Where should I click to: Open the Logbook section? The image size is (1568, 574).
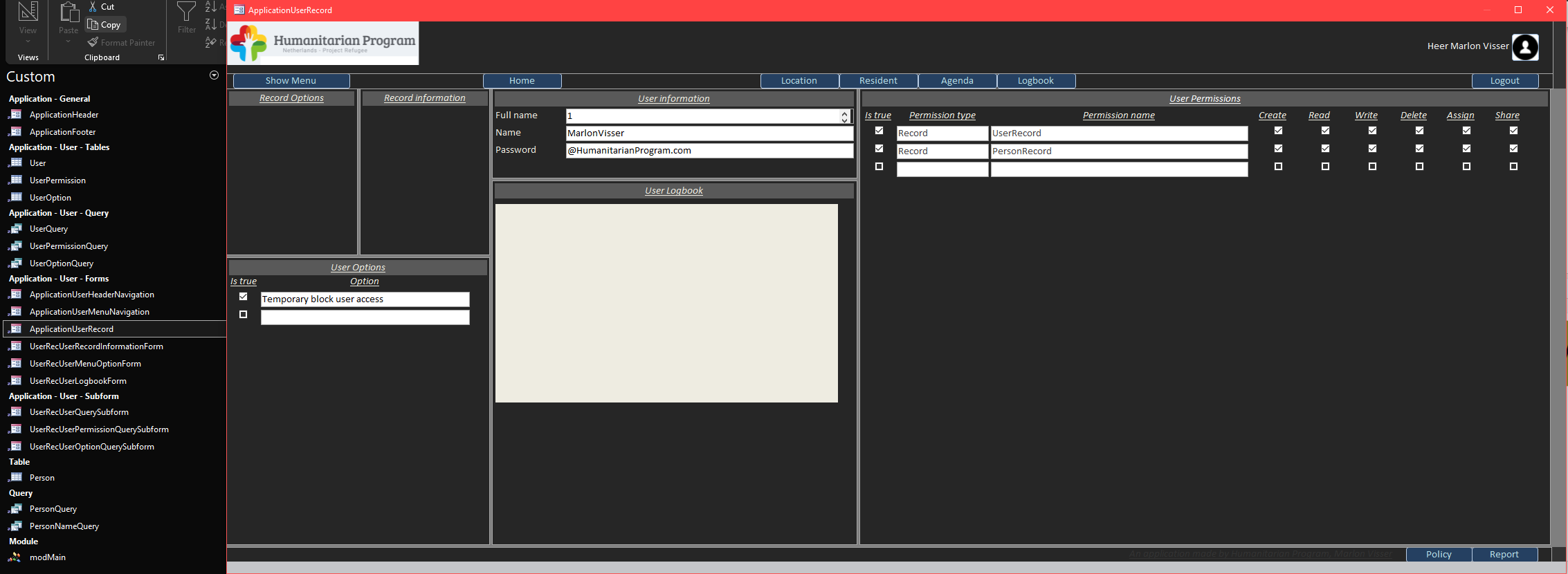pyautogui.click(x=1036, y=81)
